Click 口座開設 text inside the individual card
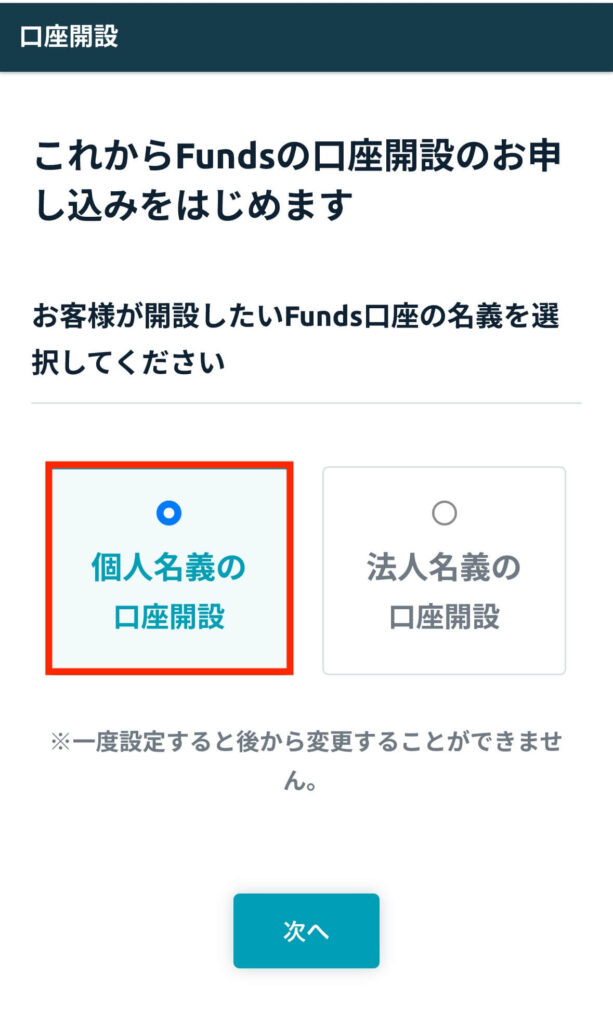 pyautogui.click(x=168, y=617)
